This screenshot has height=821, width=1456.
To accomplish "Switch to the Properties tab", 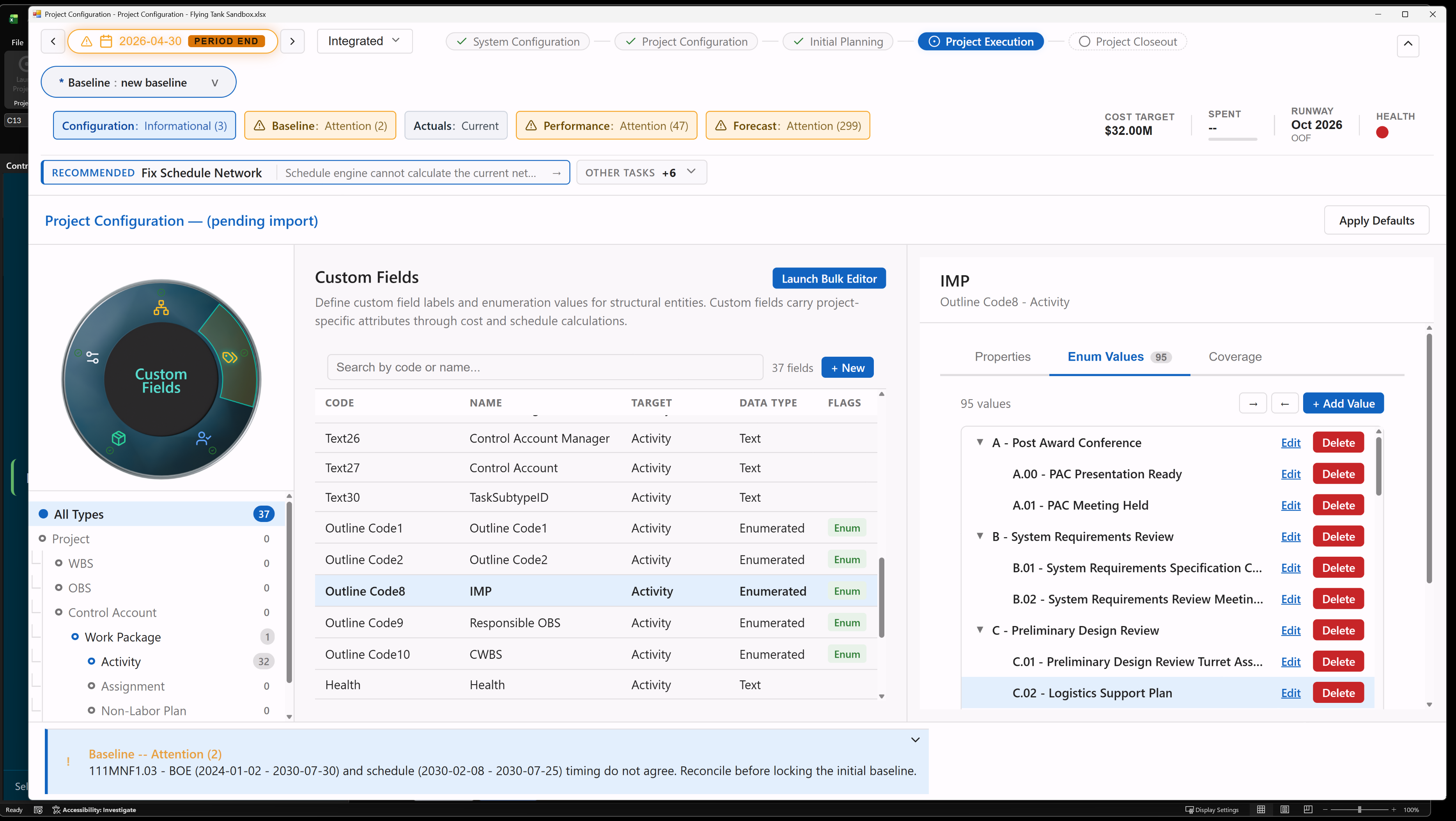I will point(1002,357).
